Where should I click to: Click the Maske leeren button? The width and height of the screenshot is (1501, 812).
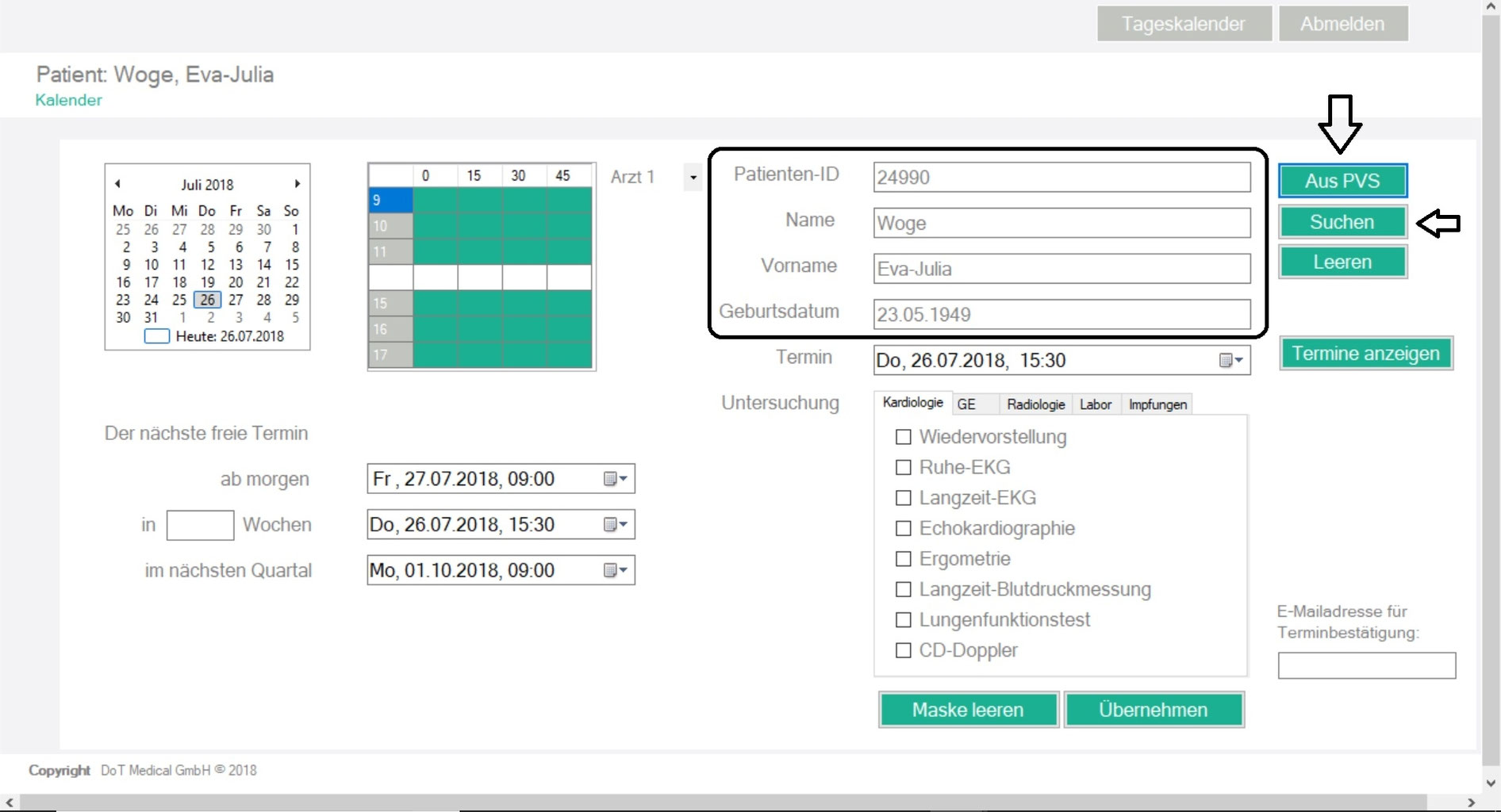968,710
